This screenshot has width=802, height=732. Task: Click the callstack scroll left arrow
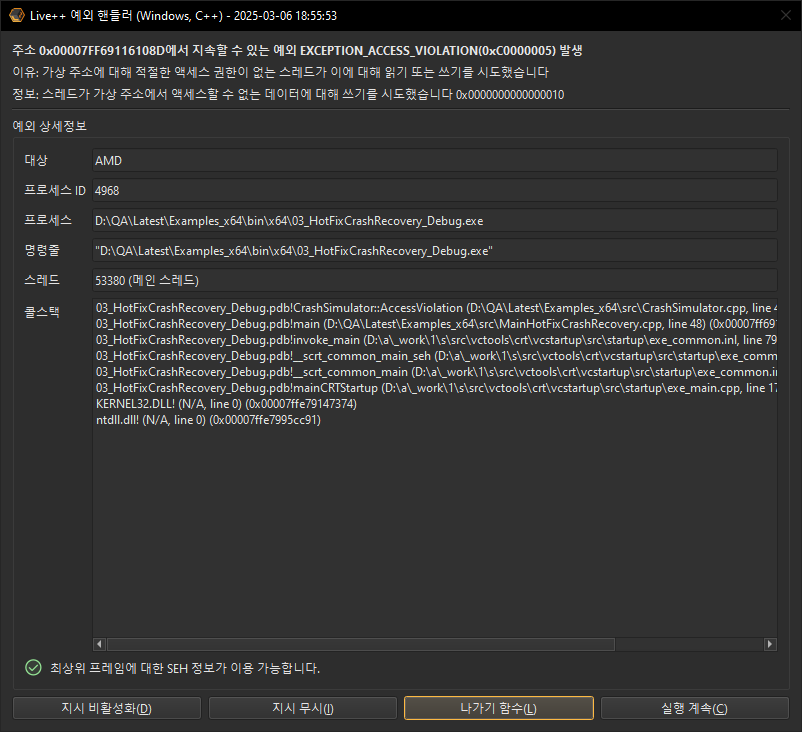[x=99, y=644]
